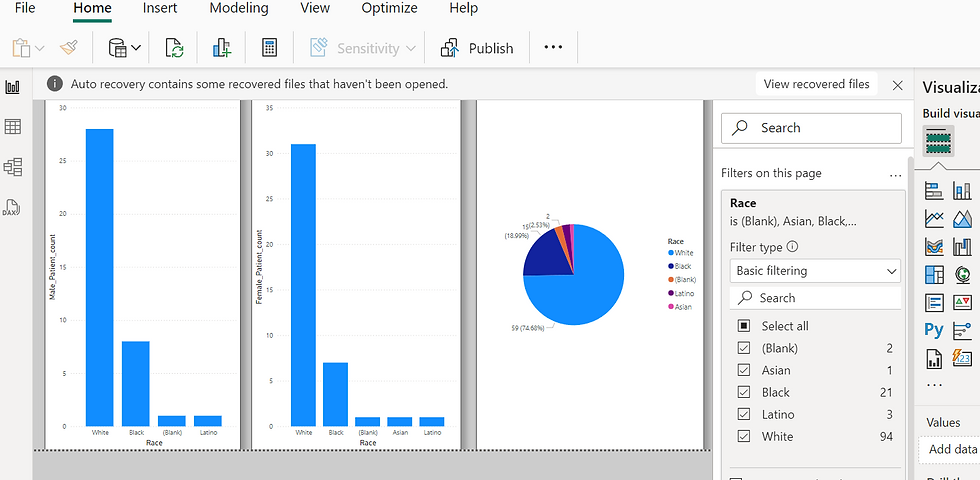This screenshot has height=480, width=980.
Task: Click the Publish button
Action: [477, 48]
